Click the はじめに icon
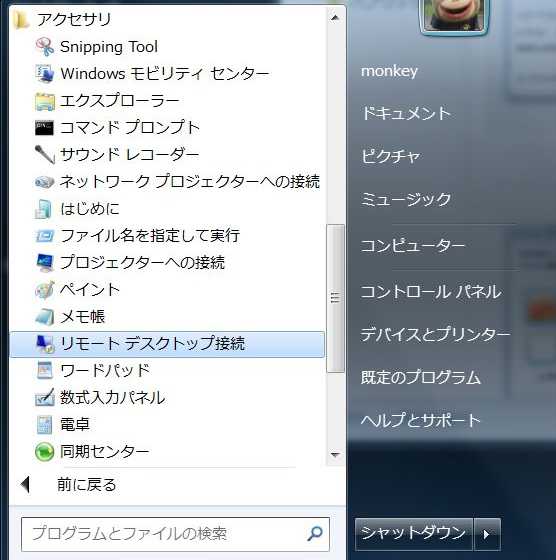556x560 pixels. [x=44, y=209]
